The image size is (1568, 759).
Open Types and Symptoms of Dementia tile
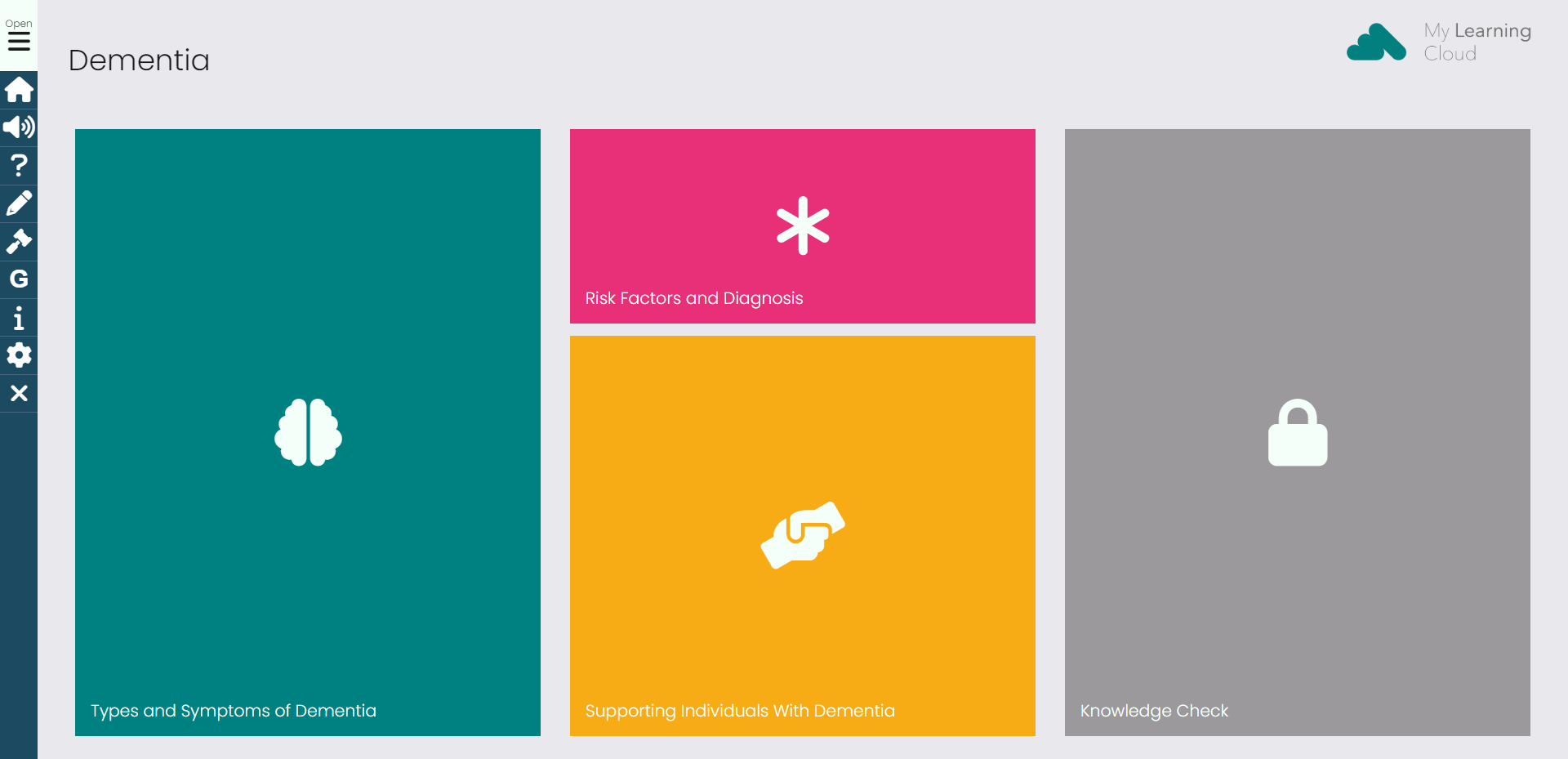click(308, 432)
